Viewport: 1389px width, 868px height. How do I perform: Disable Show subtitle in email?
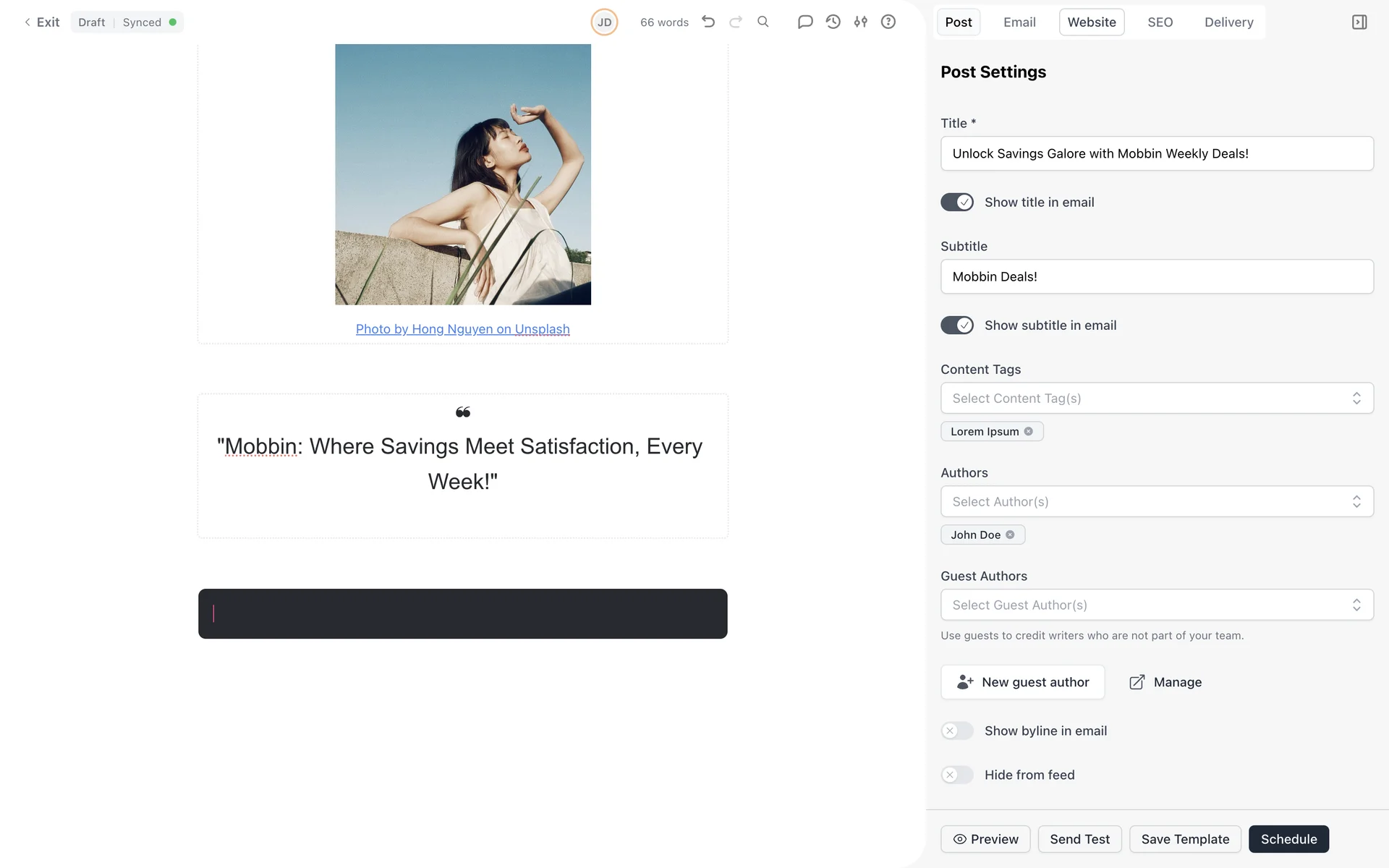(x=957, y=325)
